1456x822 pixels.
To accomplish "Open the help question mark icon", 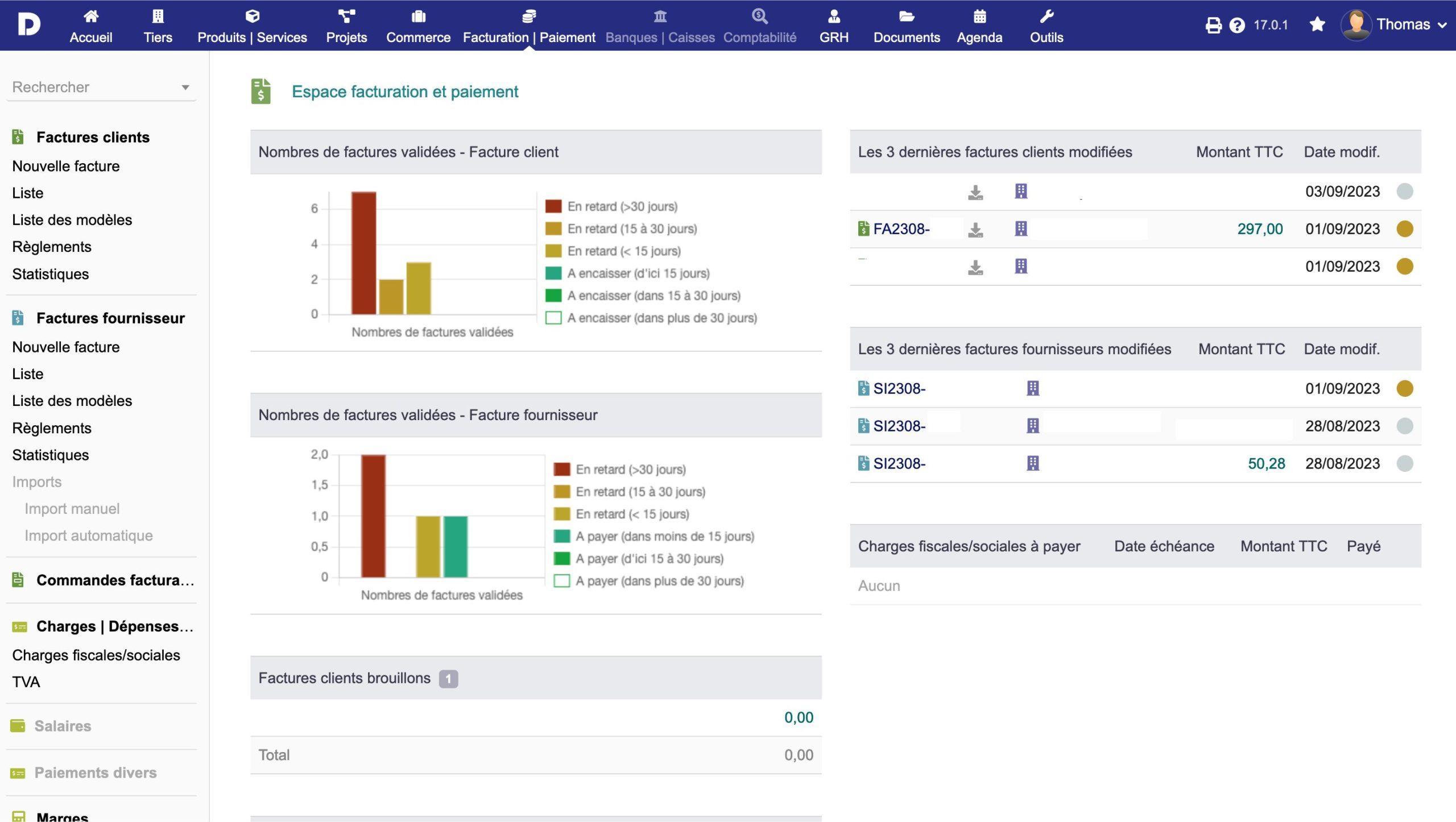I will (x=1237, y=25).
